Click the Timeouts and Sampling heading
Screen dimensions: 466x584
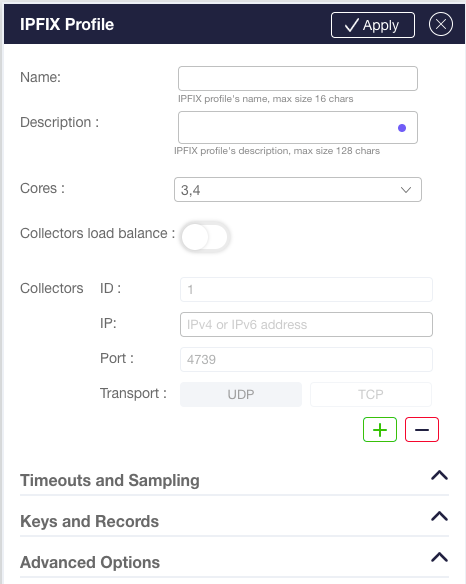(x=110, y=480)
